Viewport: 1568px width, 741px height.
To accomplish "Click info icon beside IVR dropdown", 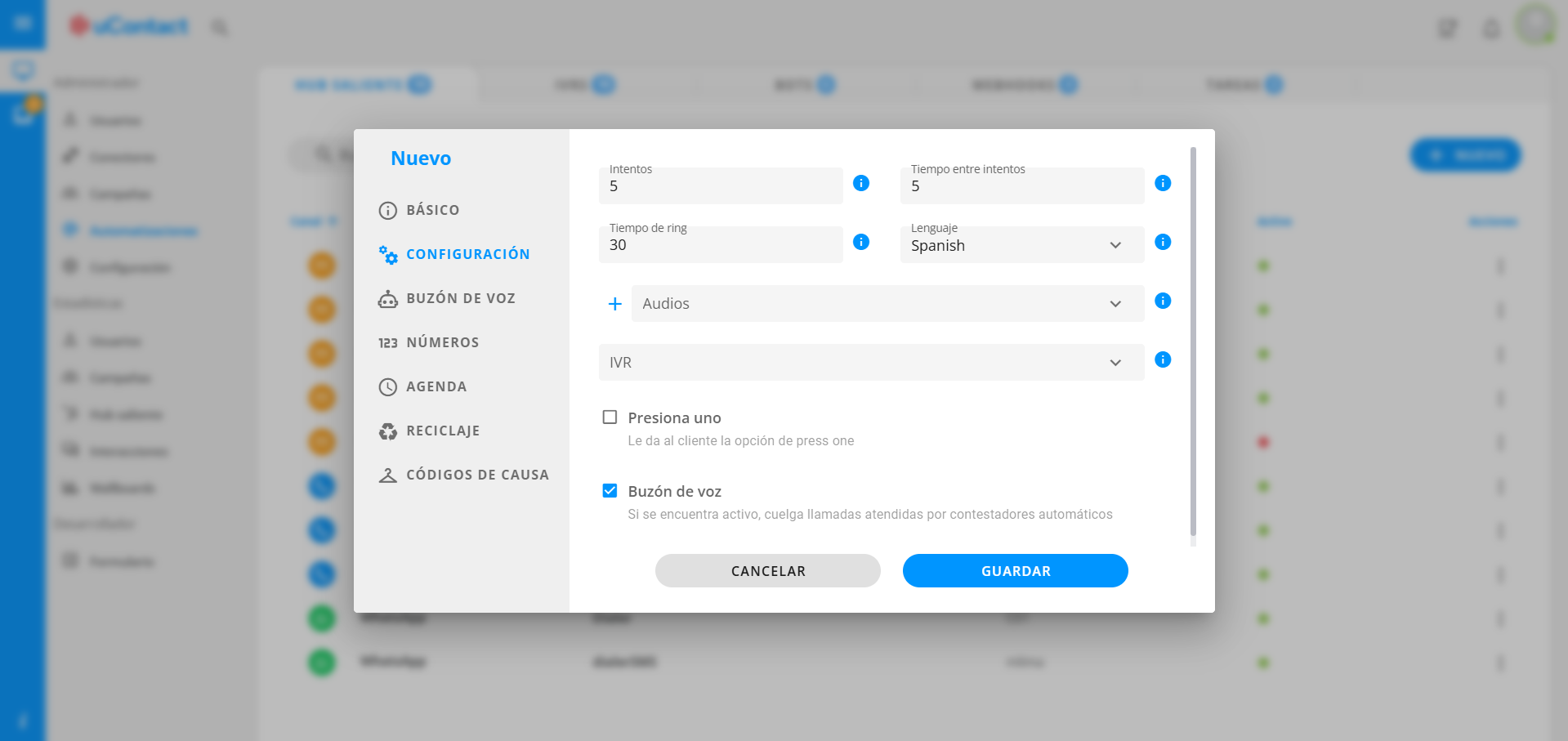I will click(1163, 359).
